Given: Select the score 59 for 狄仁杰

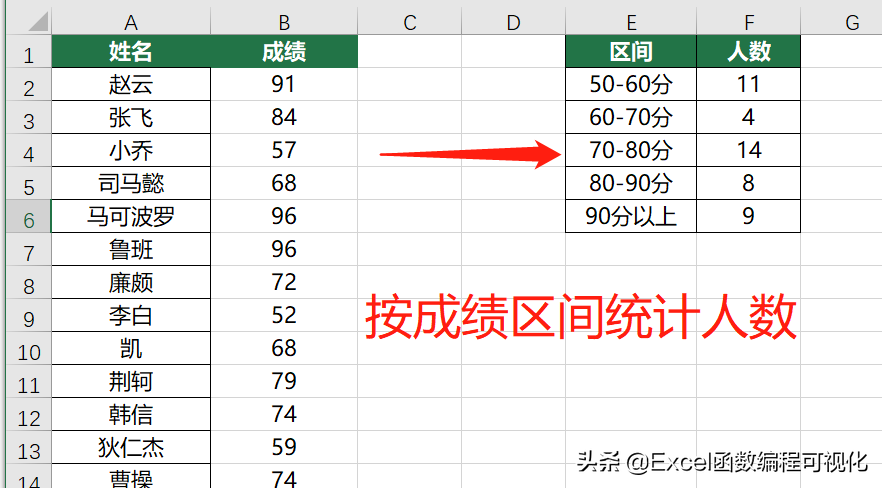Looking at the screenshot, I should pos(284,448).
